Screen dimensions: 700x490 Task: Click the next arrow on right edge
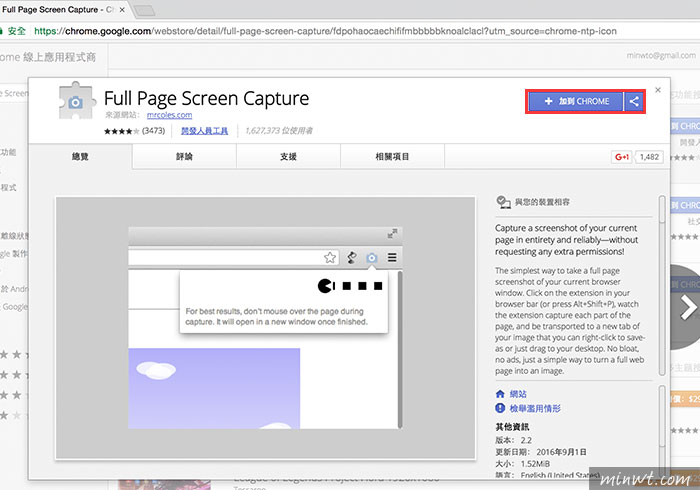tap(688, 307)
